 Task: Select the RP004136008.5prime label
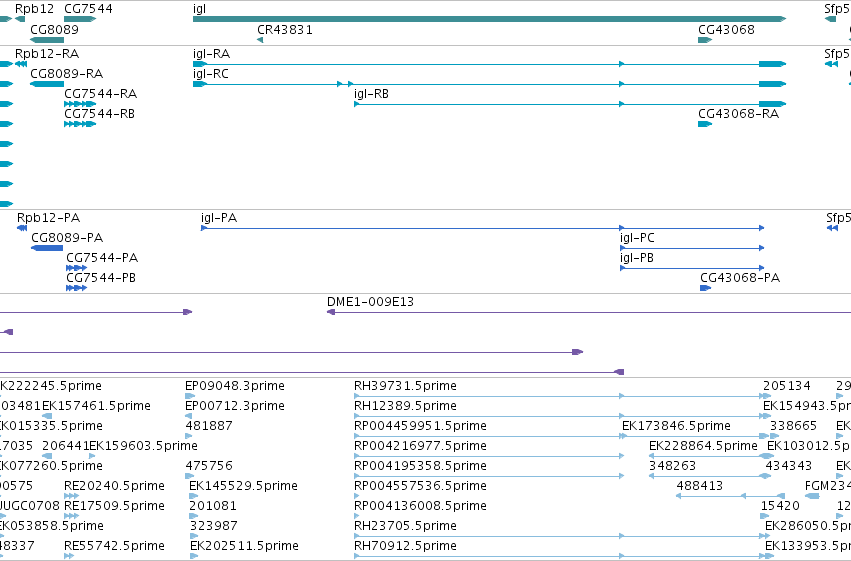tap(420, 506)
